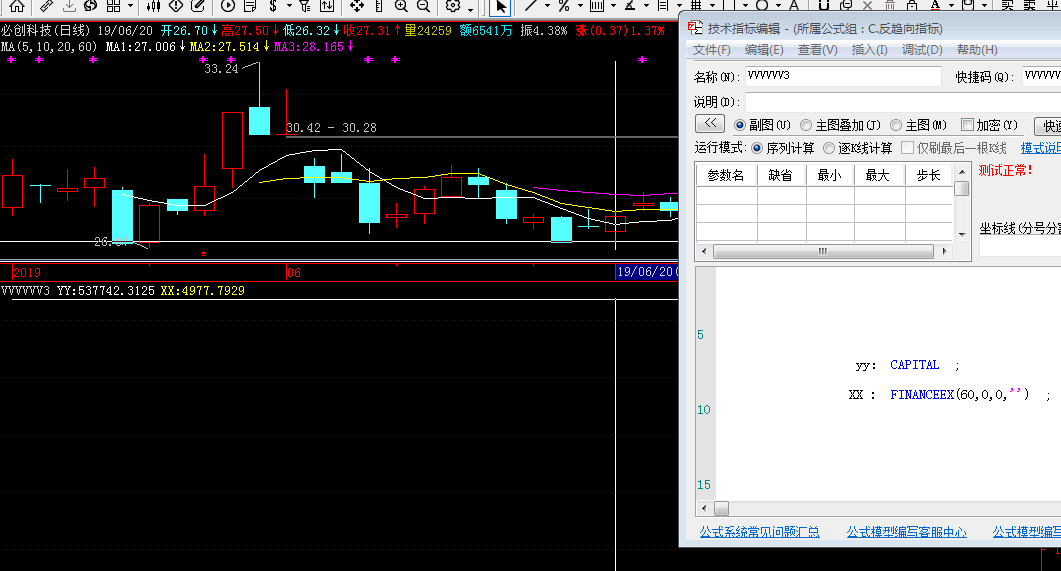The width and height of the screenshot is (1061, 571).
Task: Click the drawing ruler-pencil toolbar icon
Action: 47,6
